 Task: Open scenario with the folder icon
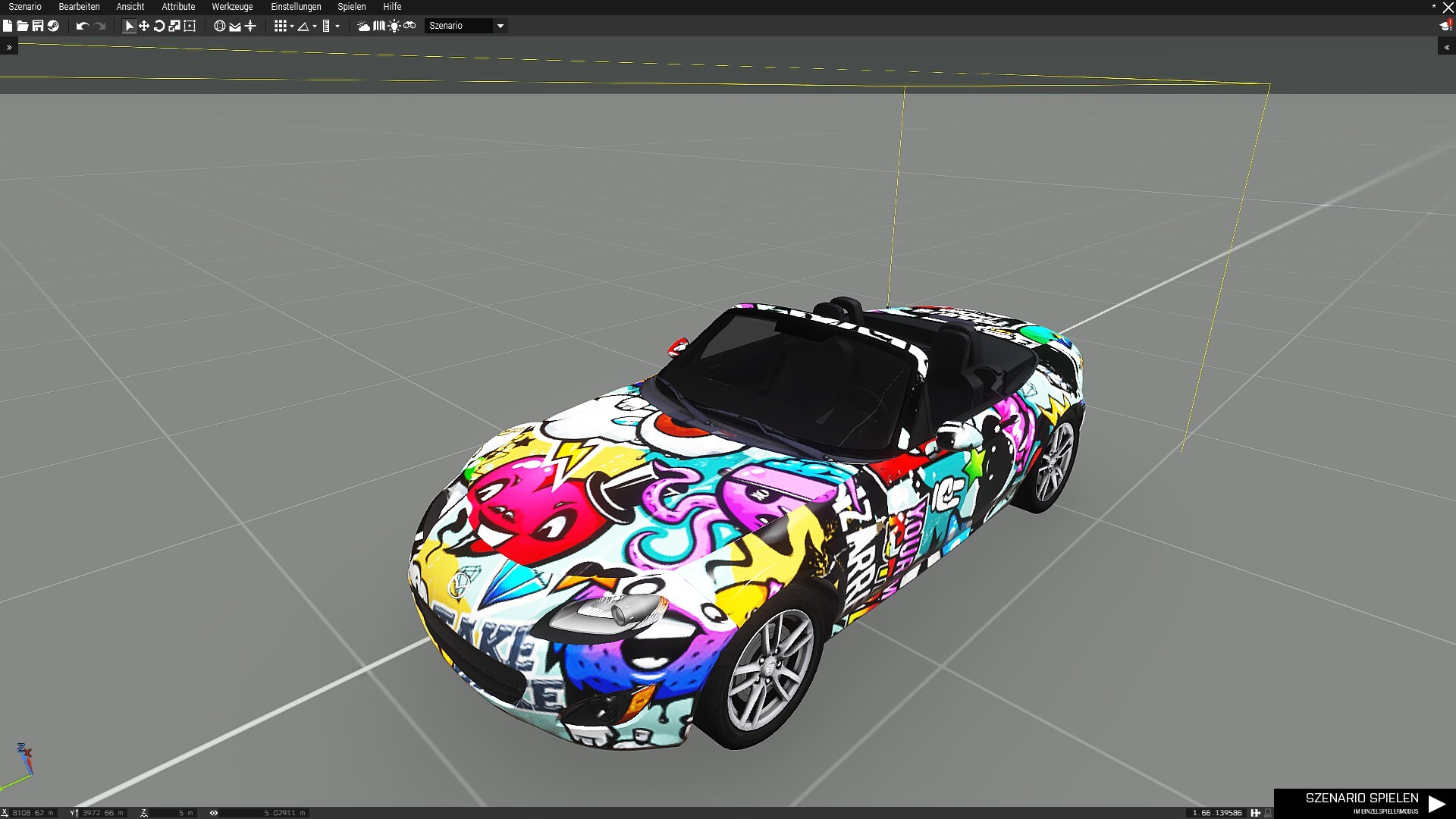click(23, 26)
